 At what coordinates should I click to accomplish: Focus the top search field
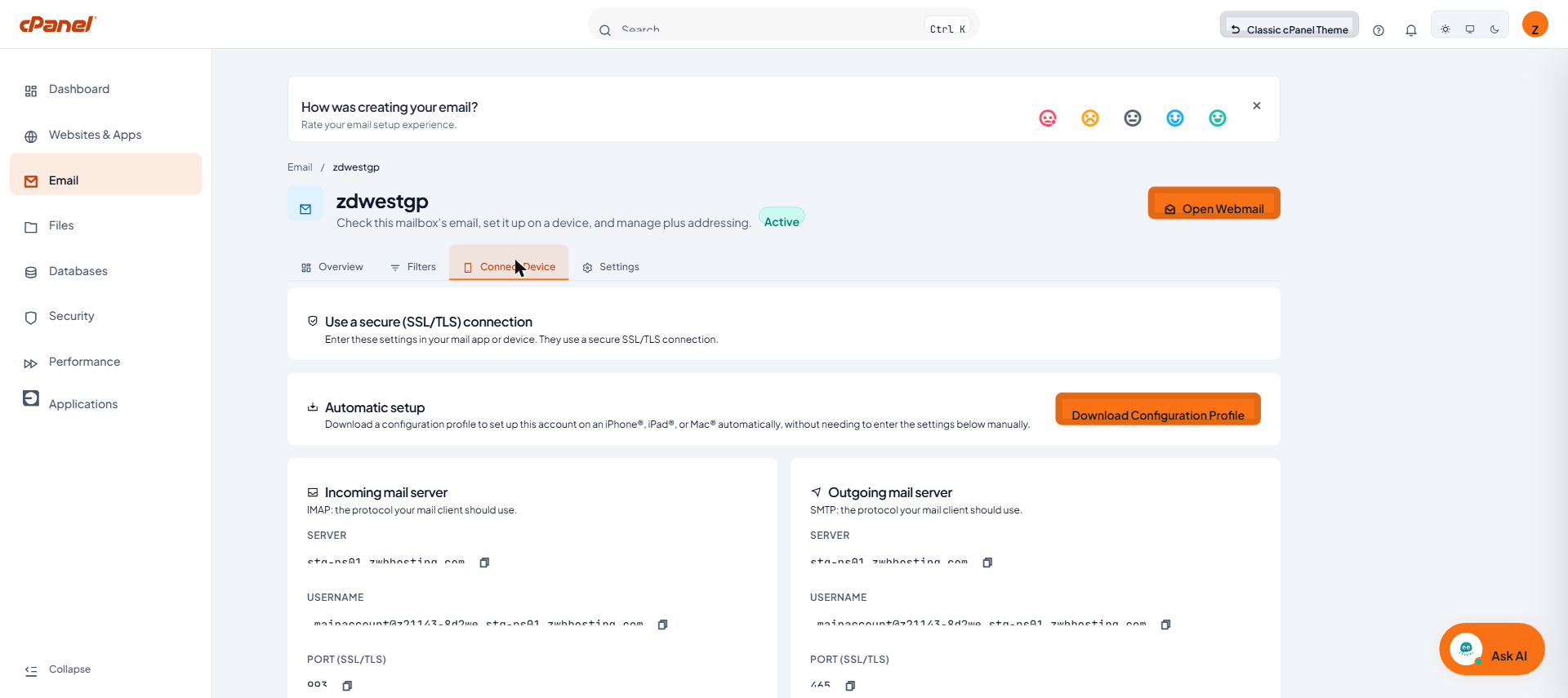click(784, 25)
